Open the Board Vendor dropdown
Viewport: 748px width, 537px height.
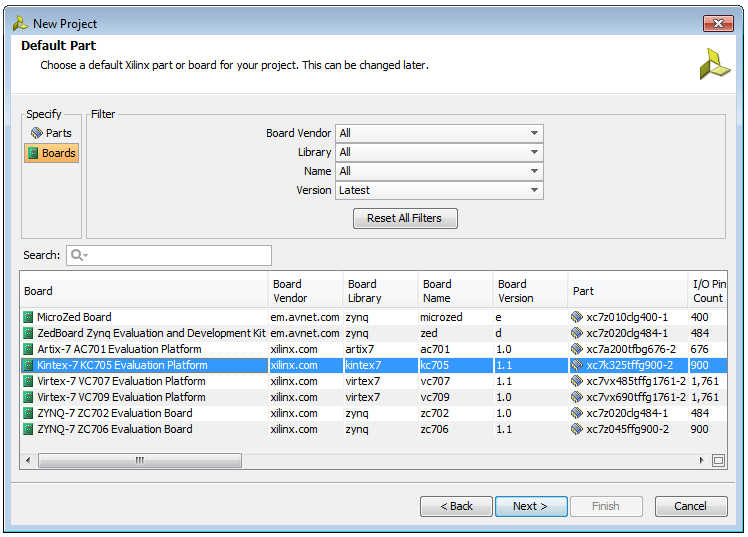click(439, 133)
